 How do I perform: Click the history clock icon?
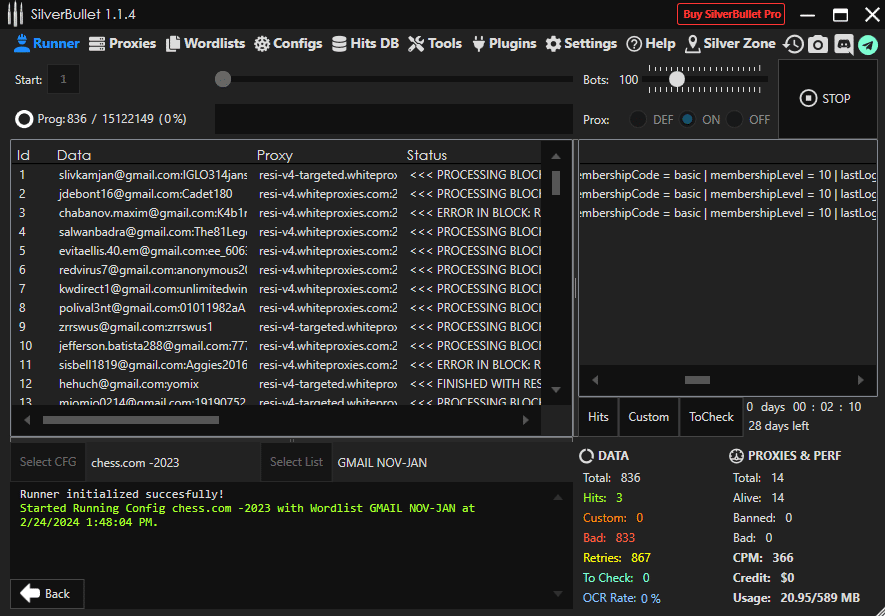pyautogui.click(x=793, y=44)
